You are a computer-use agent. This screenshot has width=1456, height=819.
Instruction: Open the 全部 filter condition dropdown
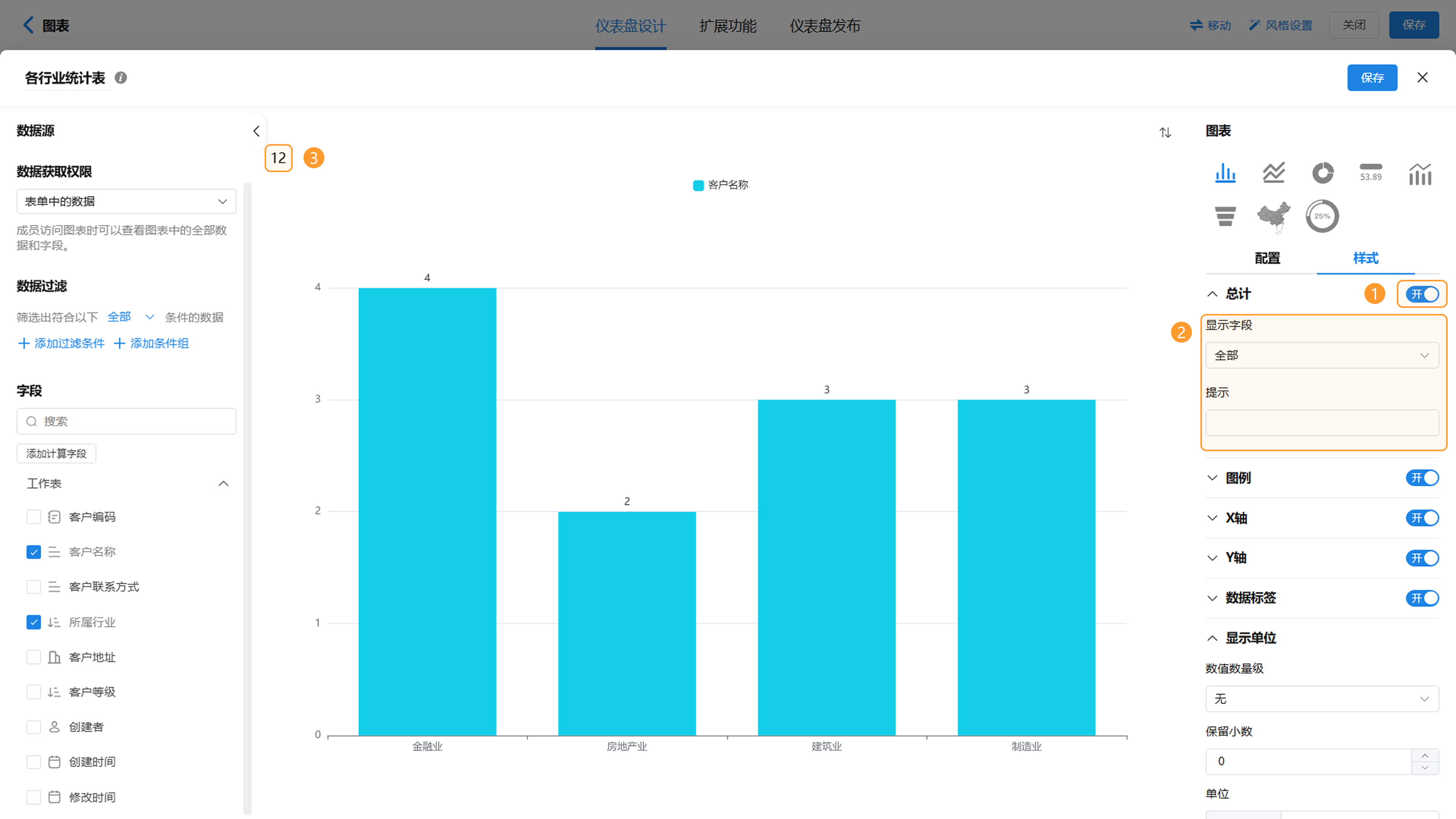coord(130,317)
